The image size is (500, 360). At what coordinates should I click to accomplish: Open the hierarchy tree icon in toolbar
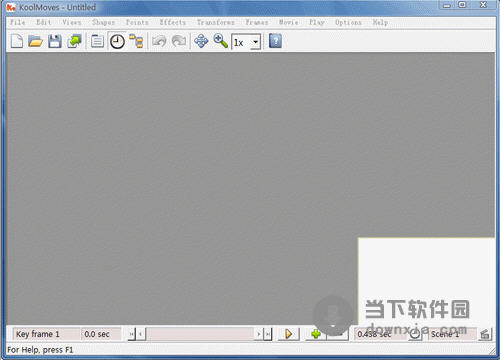pos(136,41)
